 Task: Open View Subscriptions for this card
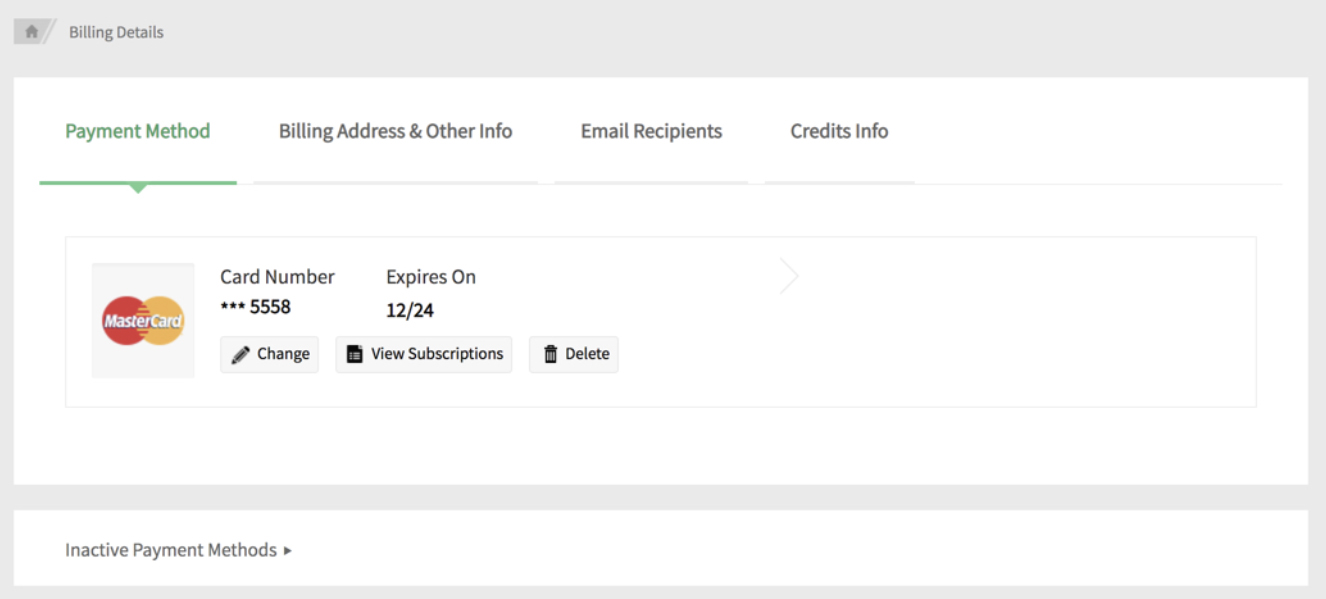pyautogui.click(x=423, y=353)
